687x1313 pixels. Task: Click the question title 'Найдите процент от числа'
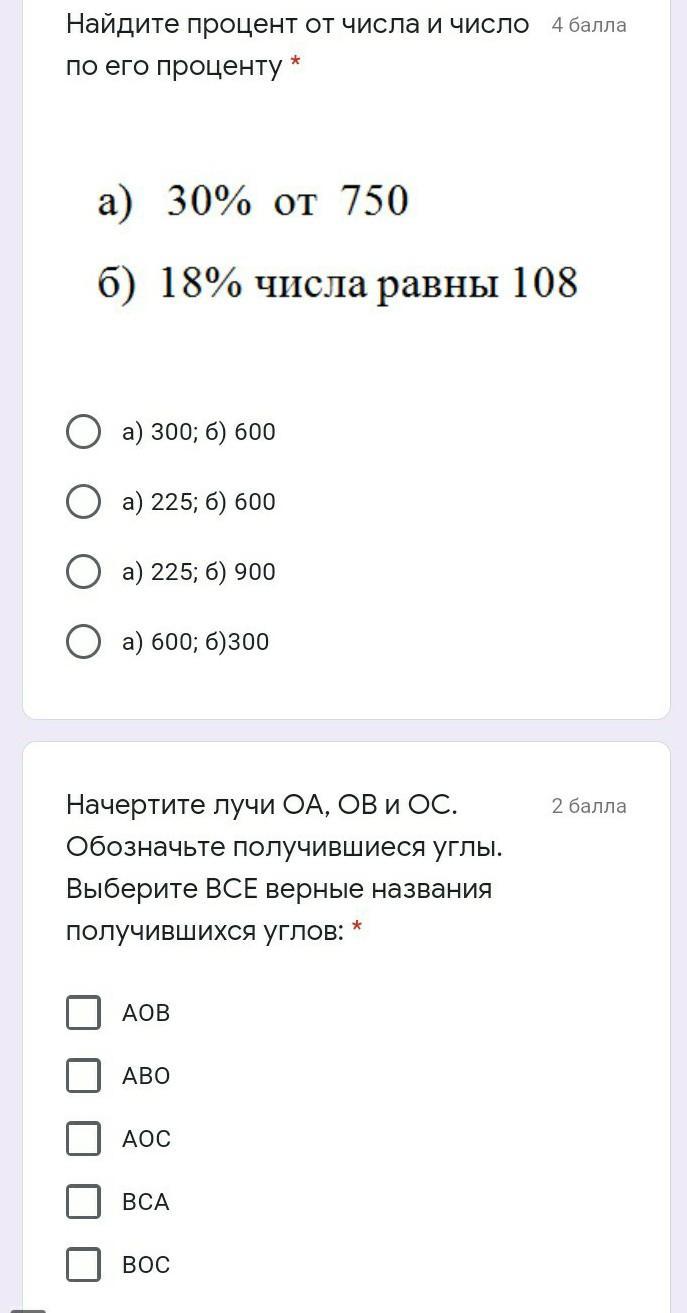tap(297, 45)
